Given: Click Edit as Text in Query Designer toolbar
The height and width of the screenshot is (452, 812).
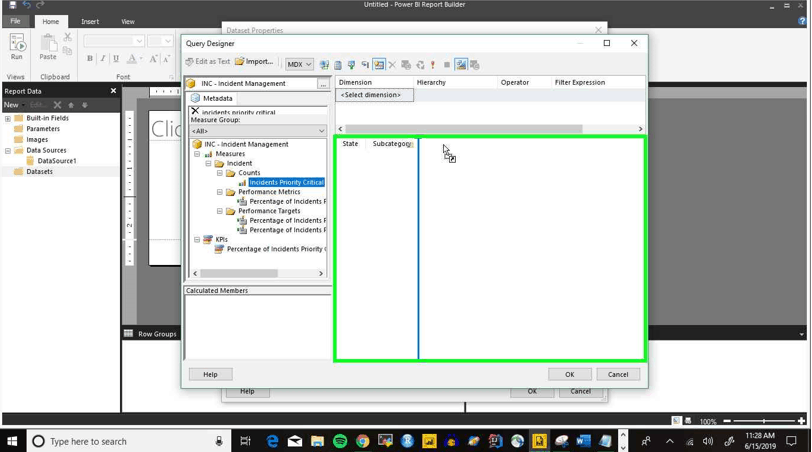Looking at the screenshot, I should (208, 62).
